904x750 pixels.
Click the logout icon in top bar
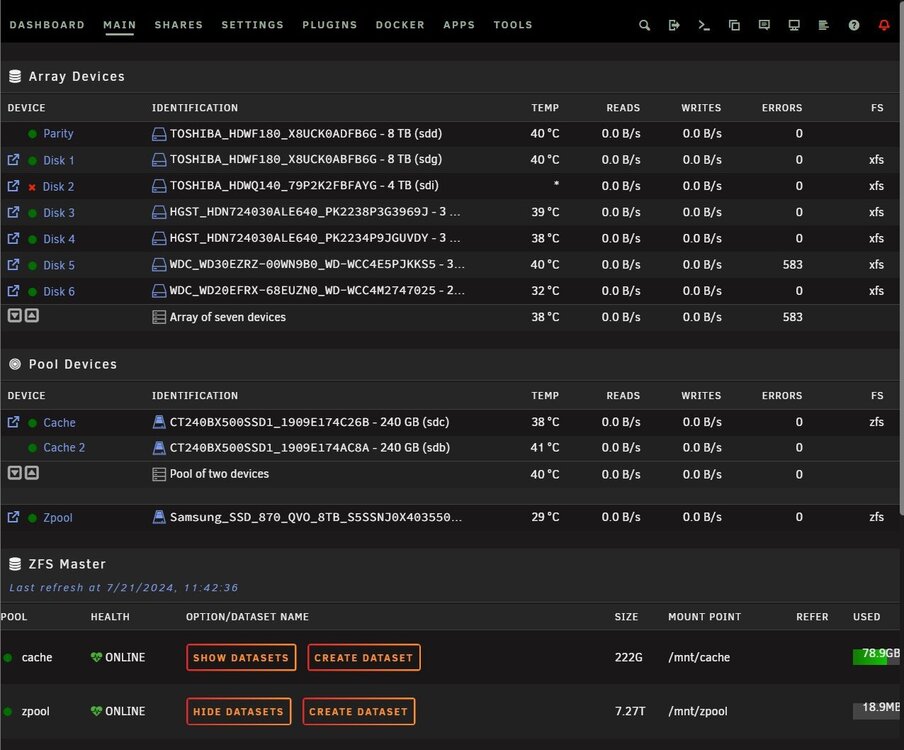pyautogui.click(x=674, y=25)
